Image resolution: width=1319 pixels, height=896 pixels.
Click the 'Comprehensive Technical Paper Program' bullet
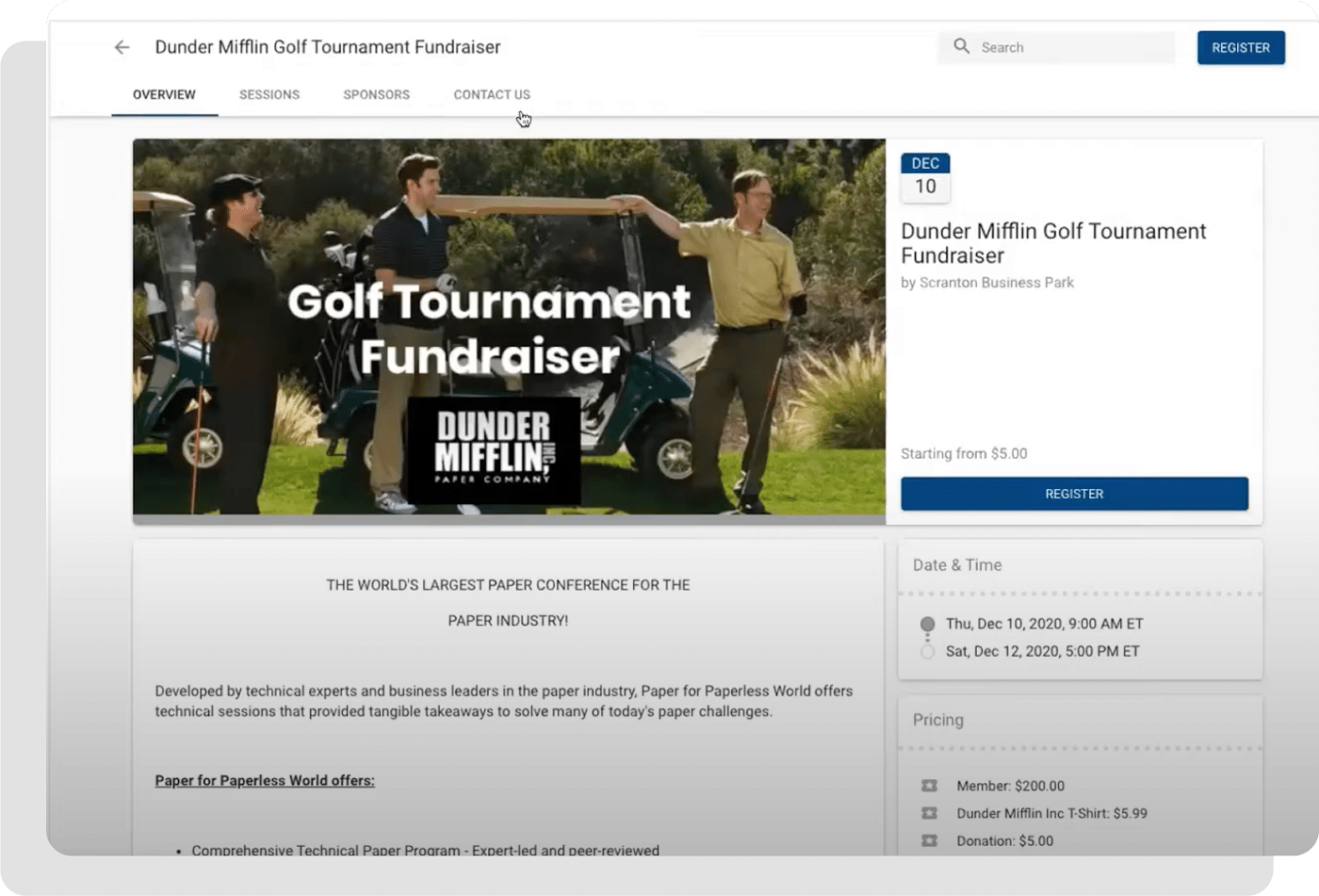[425, 850]
